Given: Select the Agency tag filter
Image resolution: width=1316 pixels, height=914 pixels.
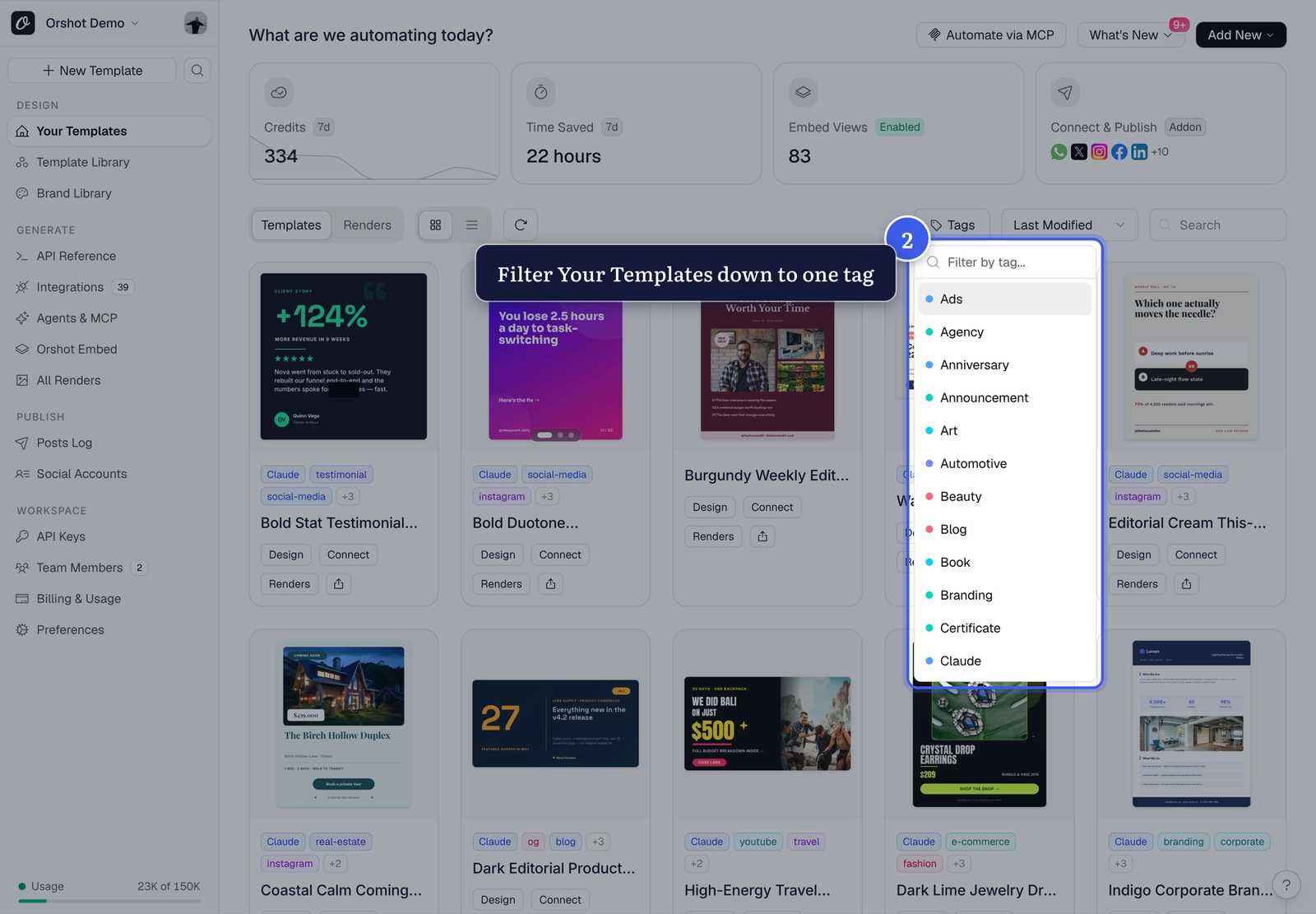Looking at the screenshot, I should [x=1005, y=332].
